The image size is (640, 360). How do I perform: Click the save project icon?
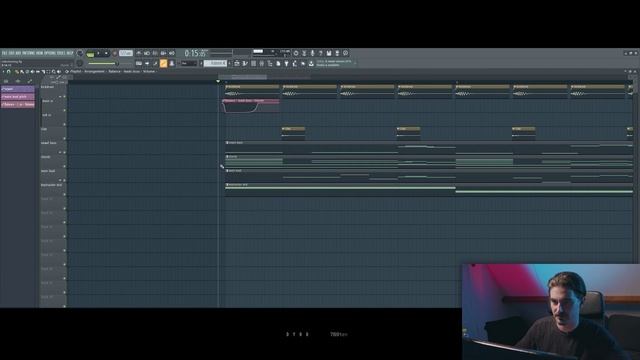(x=329, y=53)
